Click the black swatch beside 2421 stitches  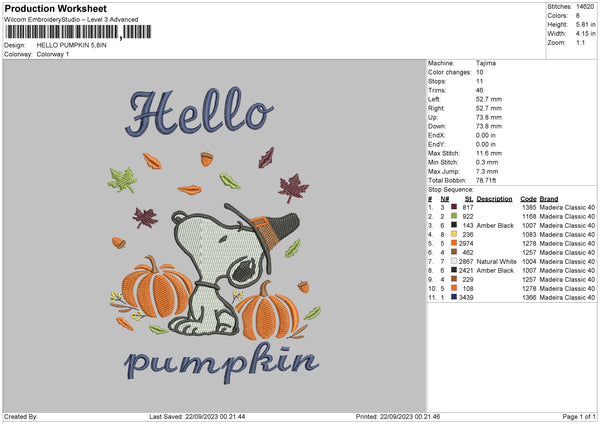454,270
